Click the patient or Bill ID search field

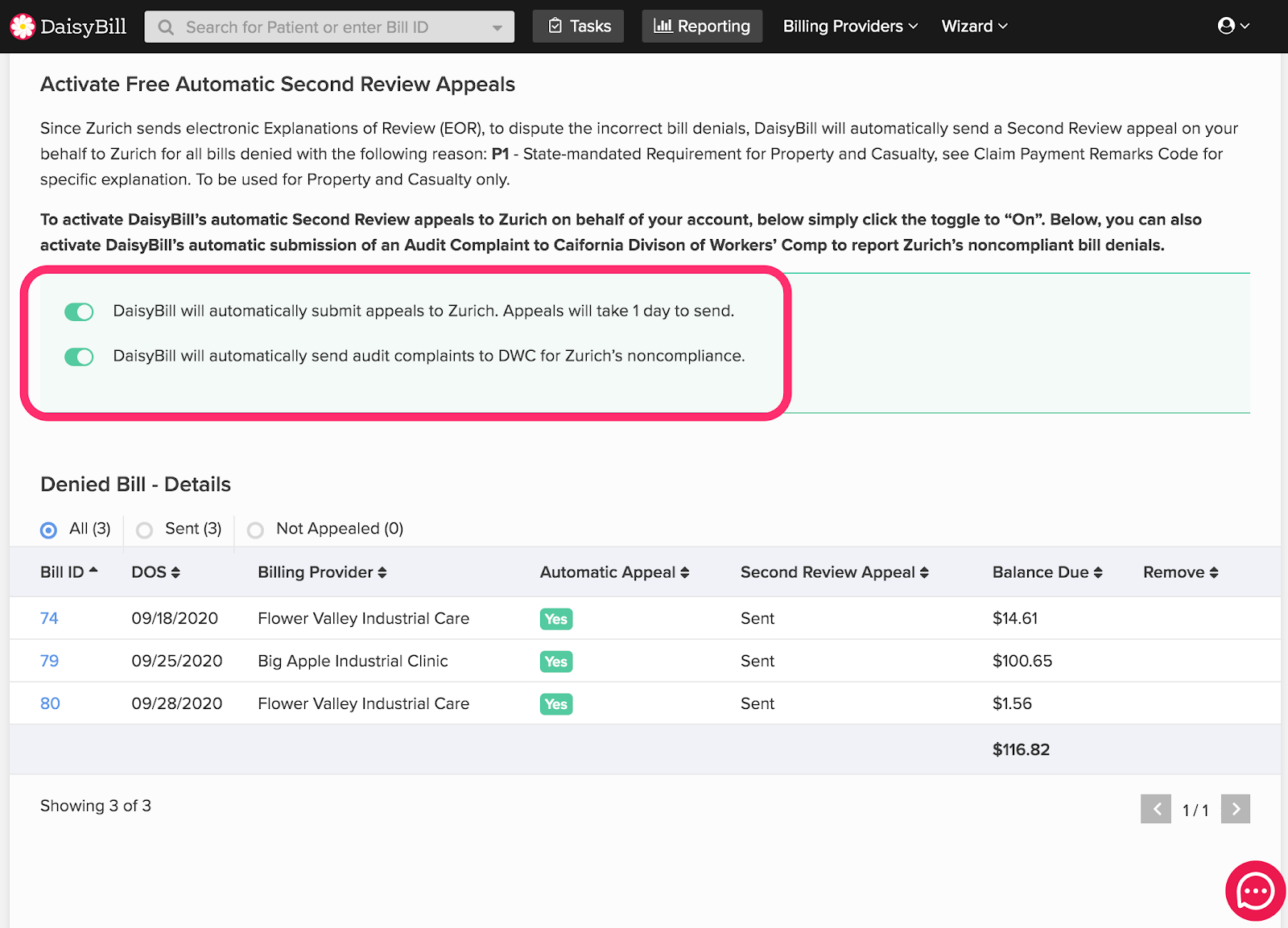322,27
